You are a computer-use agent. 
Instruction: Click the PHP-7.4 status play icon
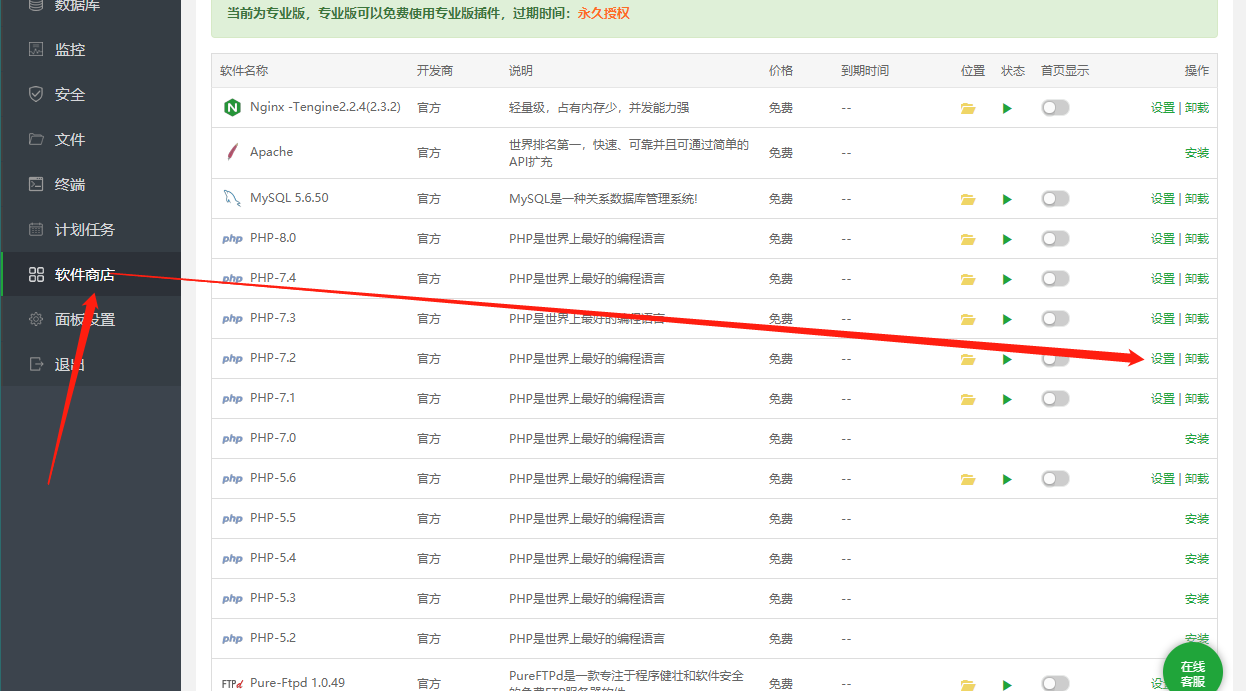pos(1007,279)
